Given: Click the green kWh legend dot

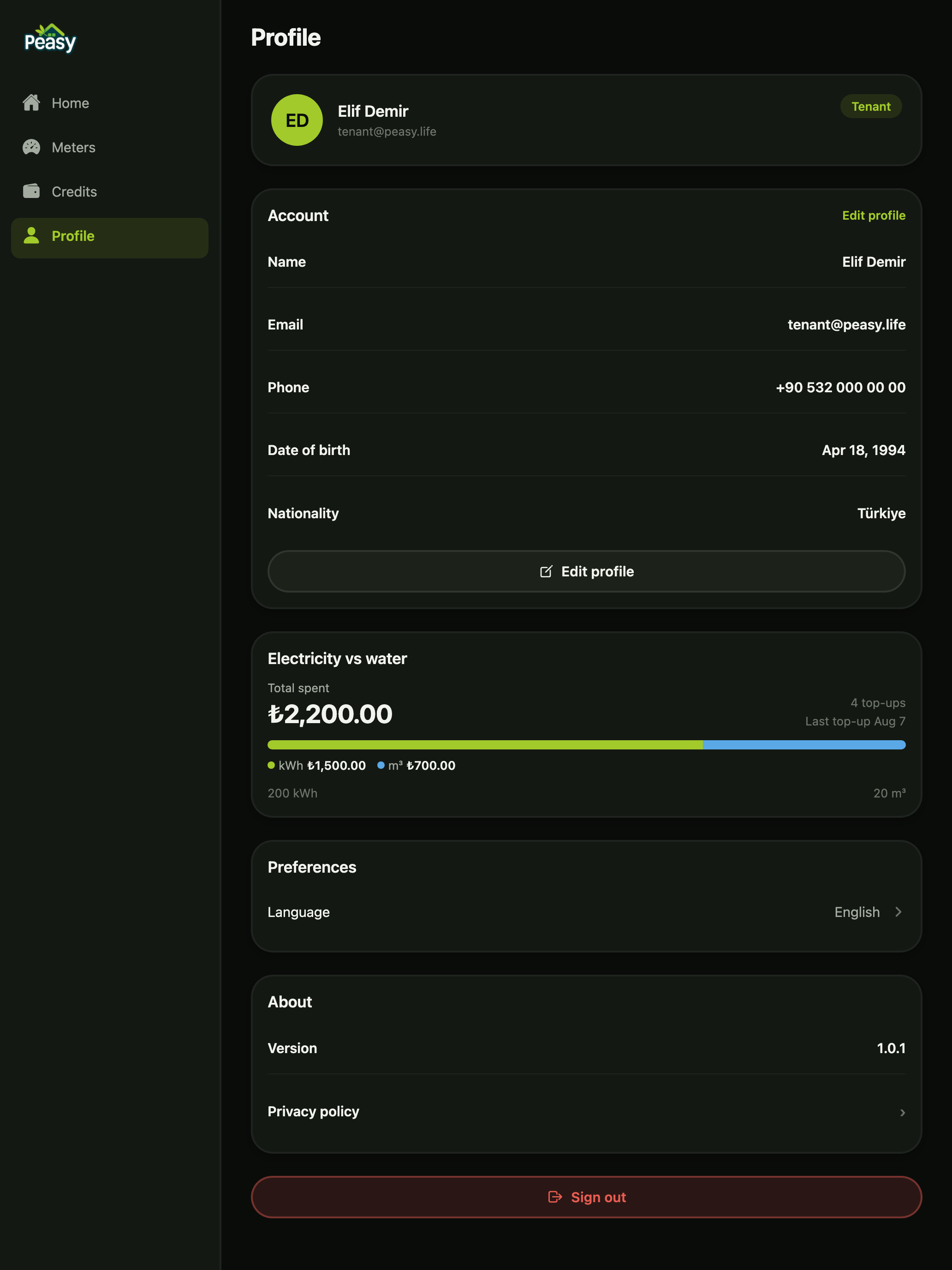Looking at the screenshot, I should (271, 765).
